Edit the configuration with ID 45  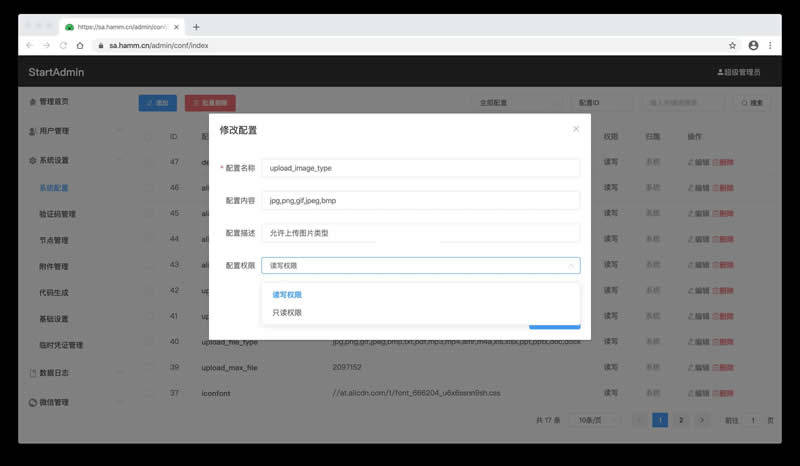click(x=698, y=213)
